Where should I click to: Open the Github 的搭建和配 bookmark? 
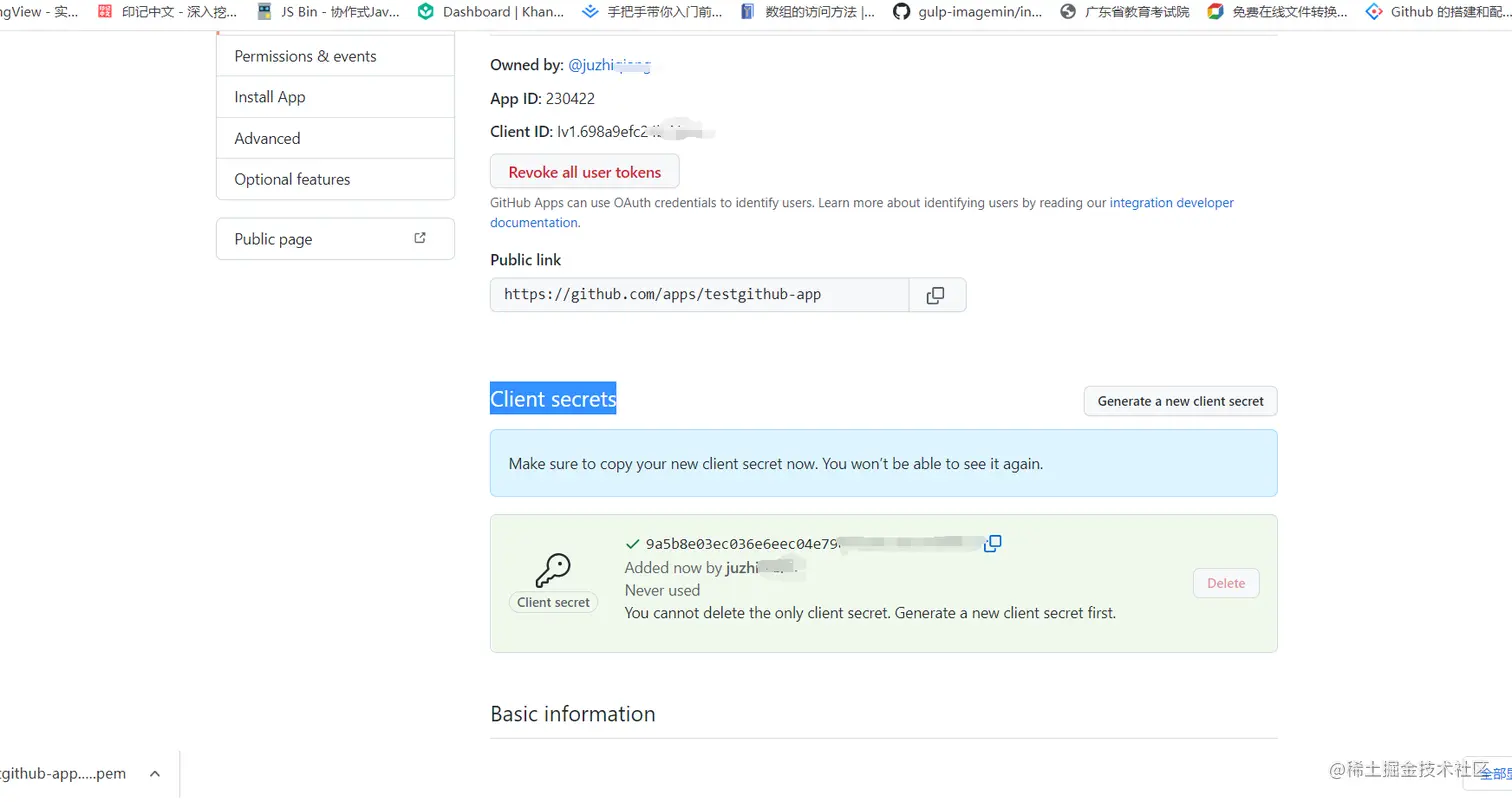[1437, 12]
